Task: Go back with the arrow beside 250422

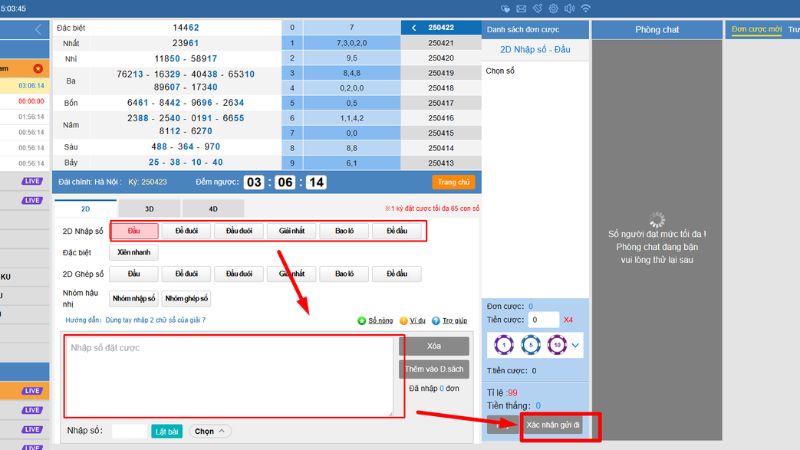Action: coord(415,28)
